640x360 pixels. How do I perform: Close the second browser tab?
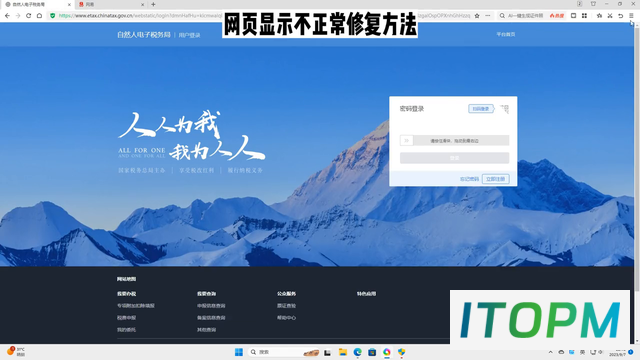pos(142,4)
